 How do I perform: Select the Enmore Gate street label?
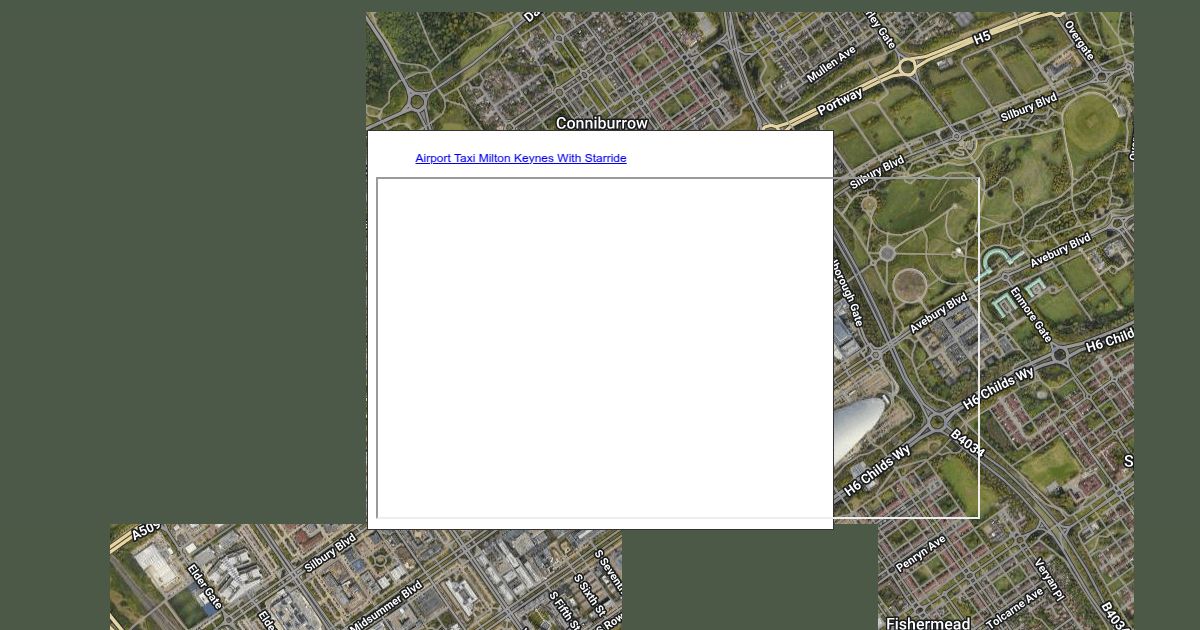[1030, 313]
